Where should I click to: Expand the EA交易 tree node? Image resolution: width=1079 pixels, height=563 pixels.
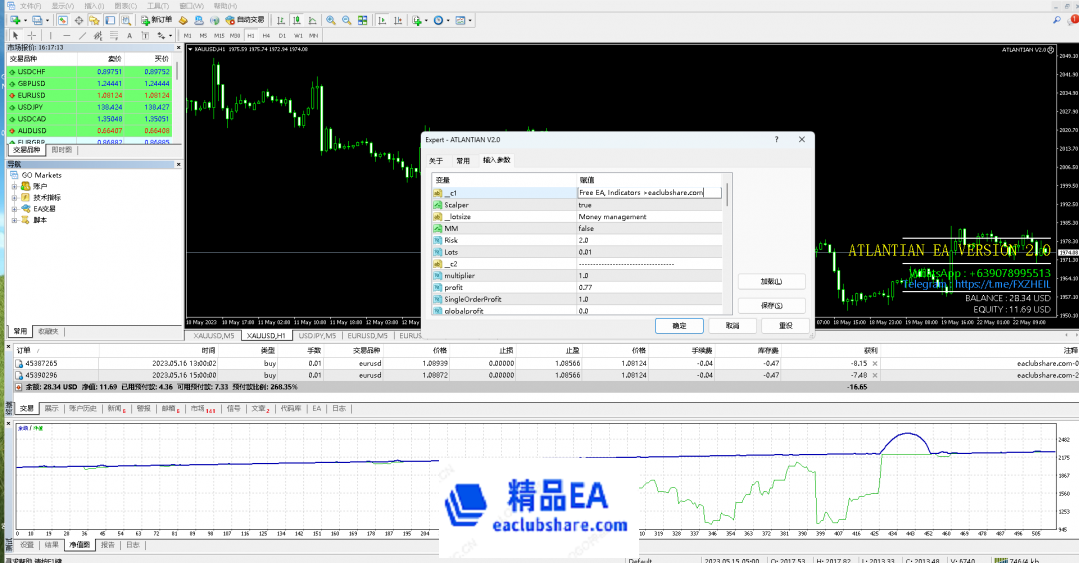tap(15, 209)
